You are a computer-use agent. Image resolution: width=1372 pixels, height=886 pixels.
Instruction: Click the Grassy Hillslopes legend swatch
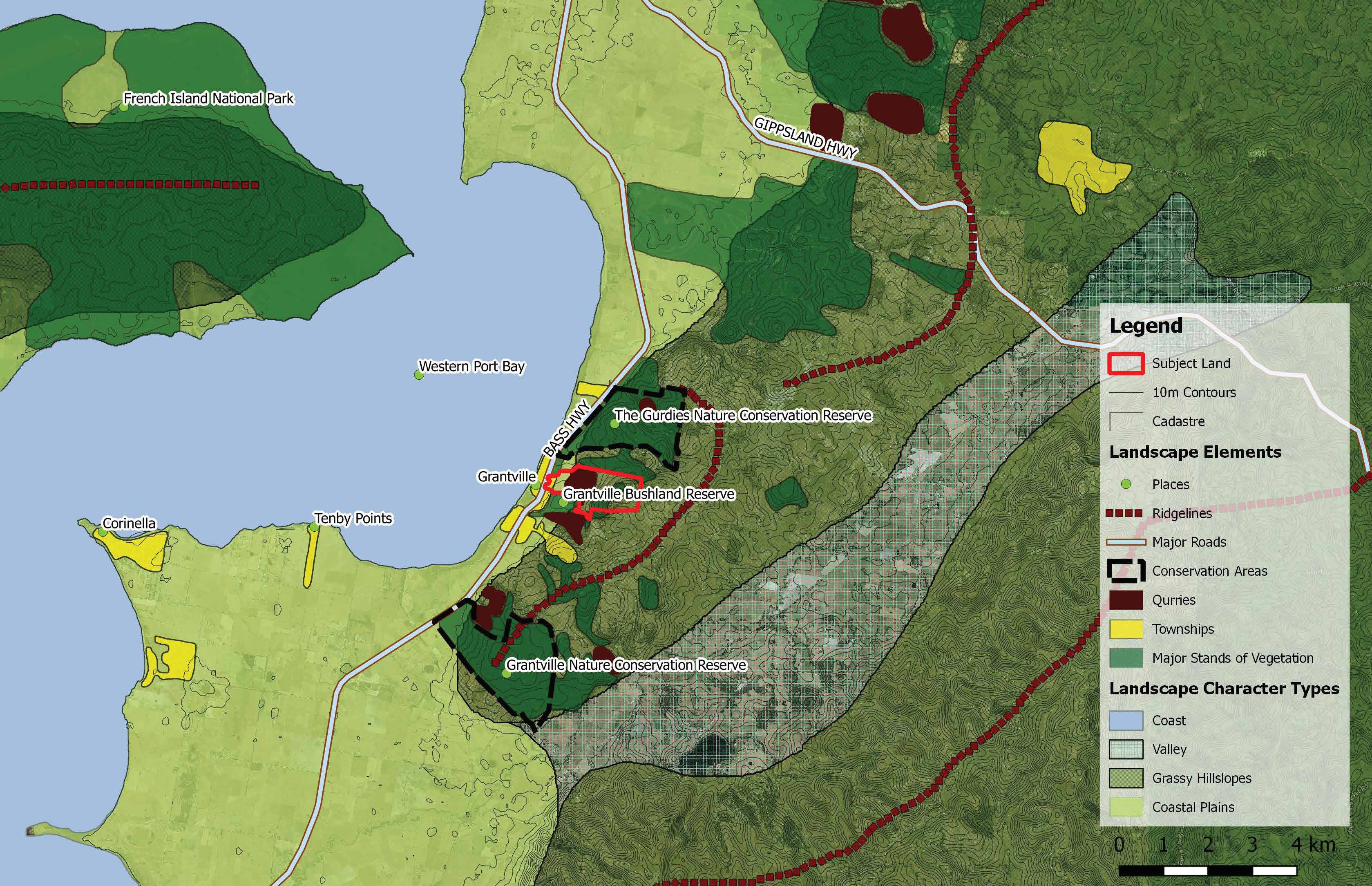1125,778
